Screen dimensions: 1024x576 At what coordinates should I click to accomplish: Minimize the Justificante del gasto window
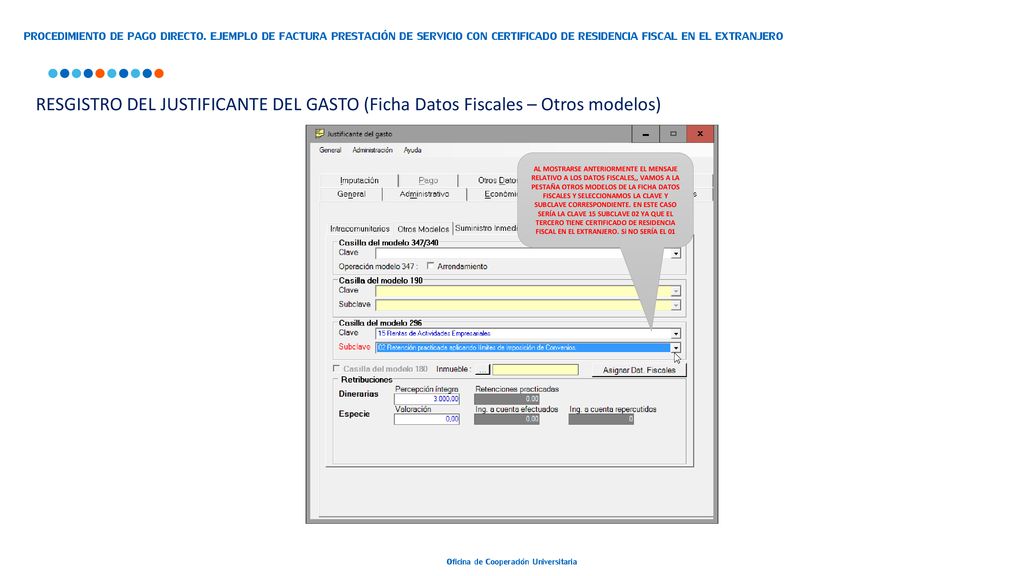coord(646,134)
